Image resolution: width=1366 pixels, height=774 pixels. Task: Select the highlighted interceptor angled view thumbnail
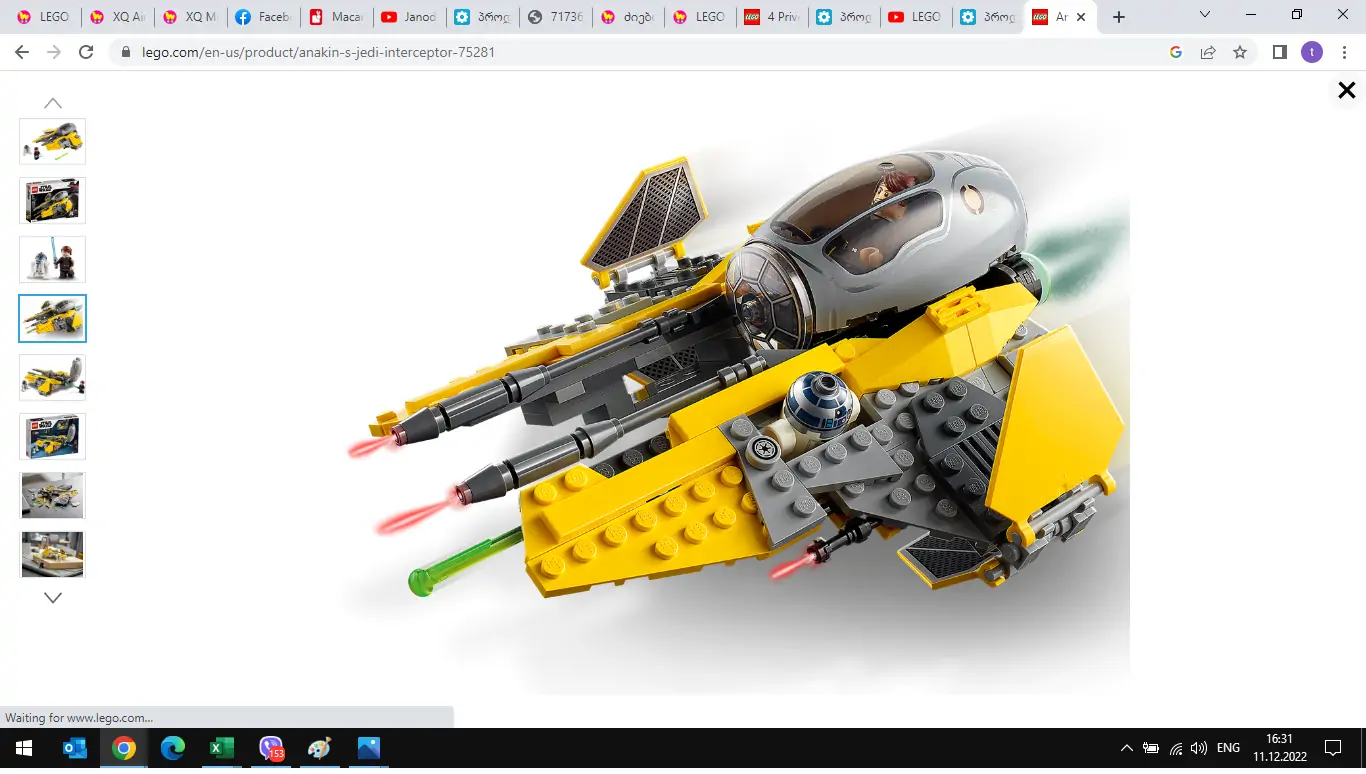(x=53, y=319)
